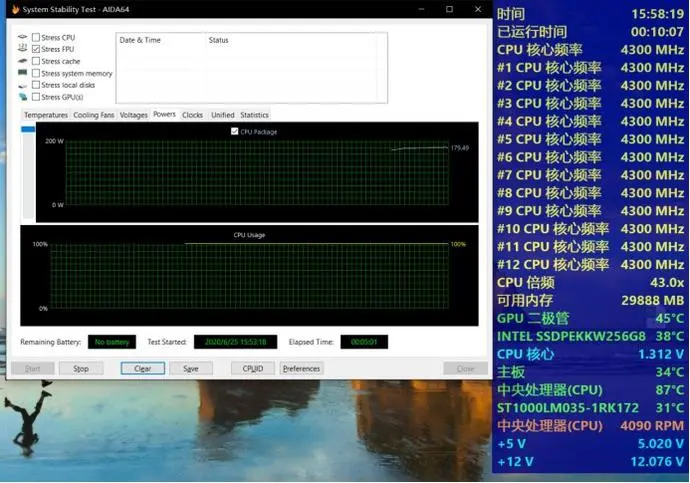Screen dimensions: 690x483
Task: Switch to the Temperatures tab
Action: (x=46, y=115)
